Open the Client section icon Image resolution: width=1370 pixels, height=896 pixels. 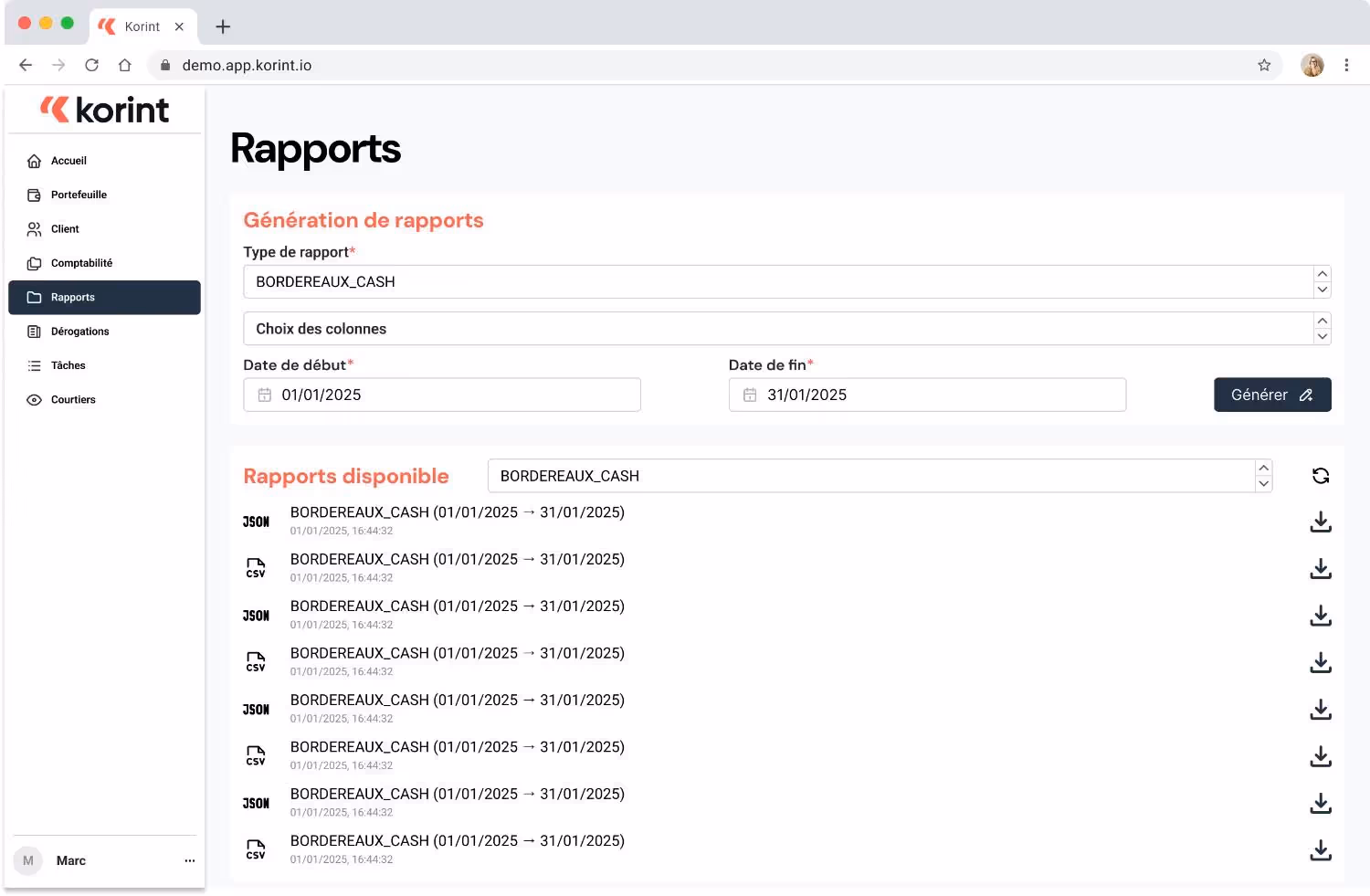point(34,228)
